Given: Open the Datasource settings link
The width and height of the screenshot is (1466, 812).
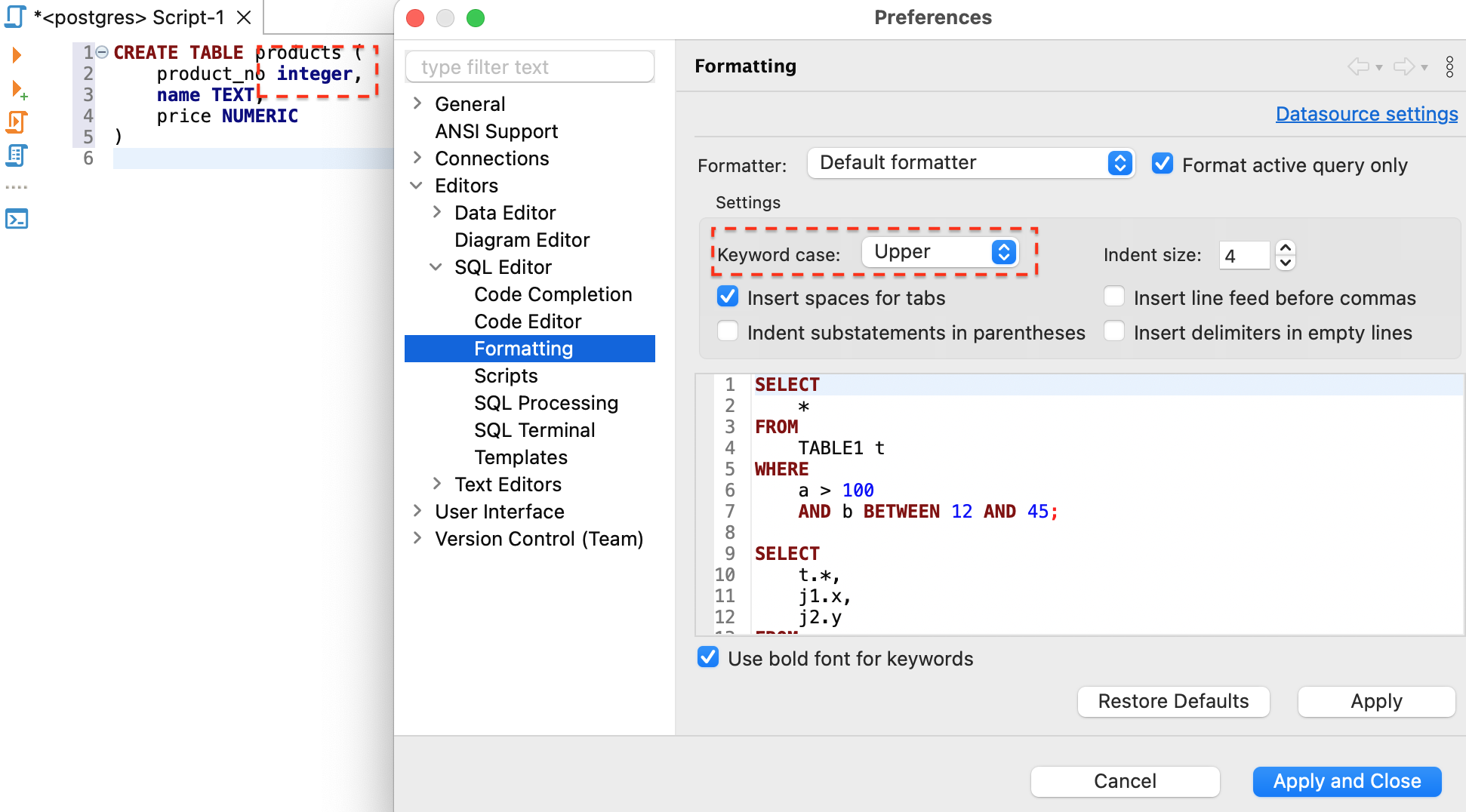Looking at the screenshot, I should [1366, 114].
